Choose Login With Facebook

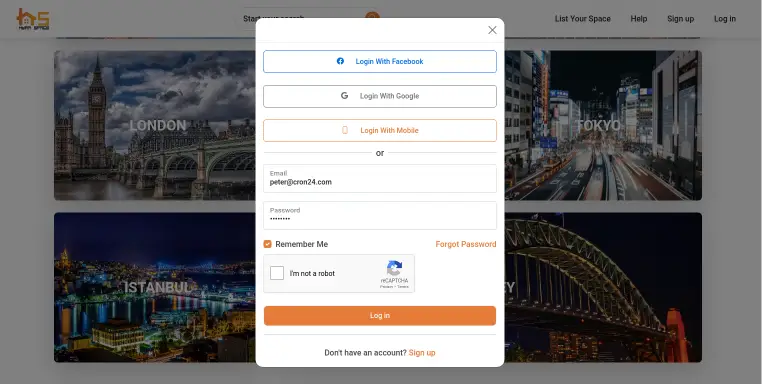tap(380, 62)
